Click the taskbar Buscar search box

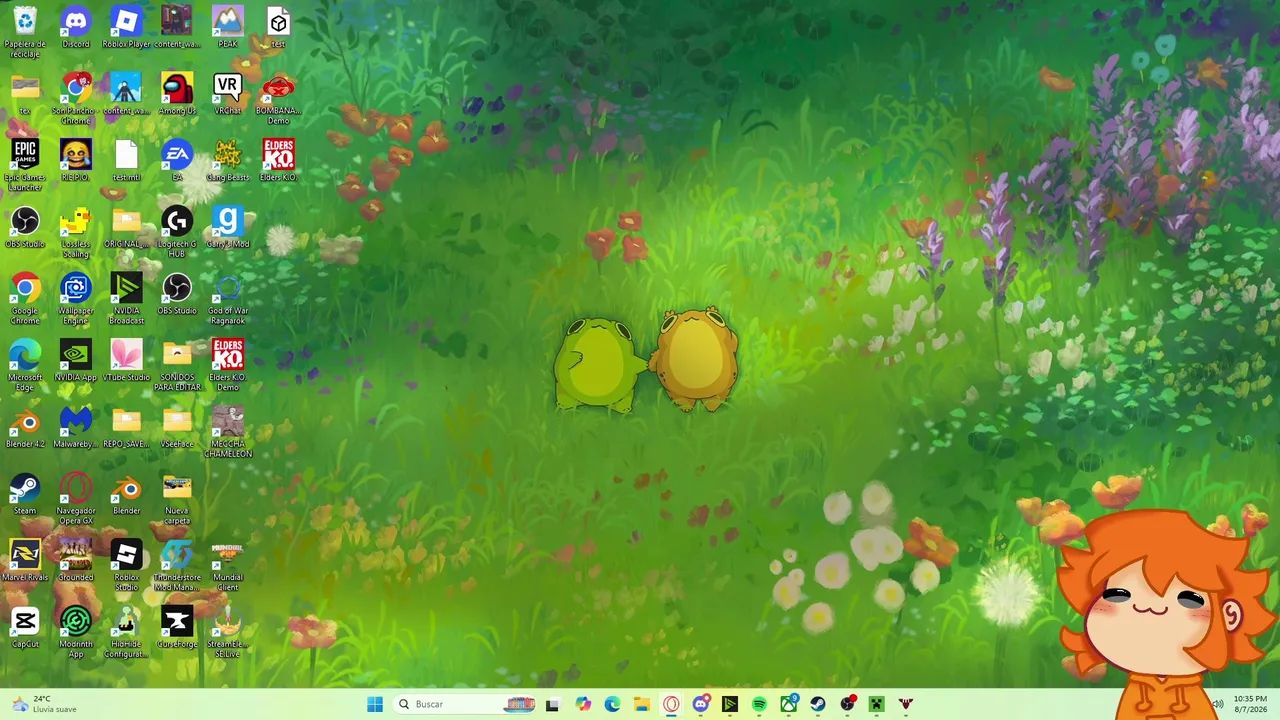pos(467,704)
